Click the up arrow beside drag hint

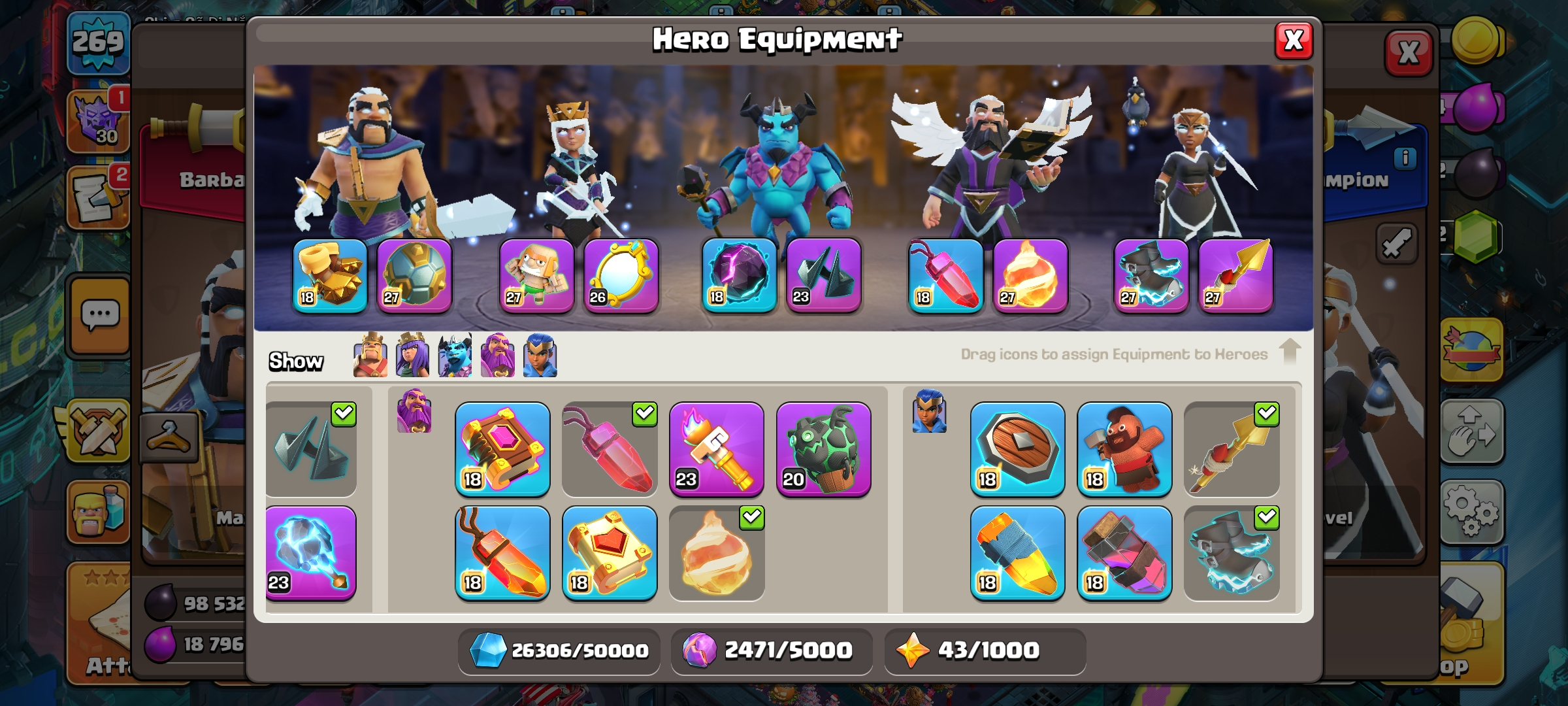pos(1290,351)
